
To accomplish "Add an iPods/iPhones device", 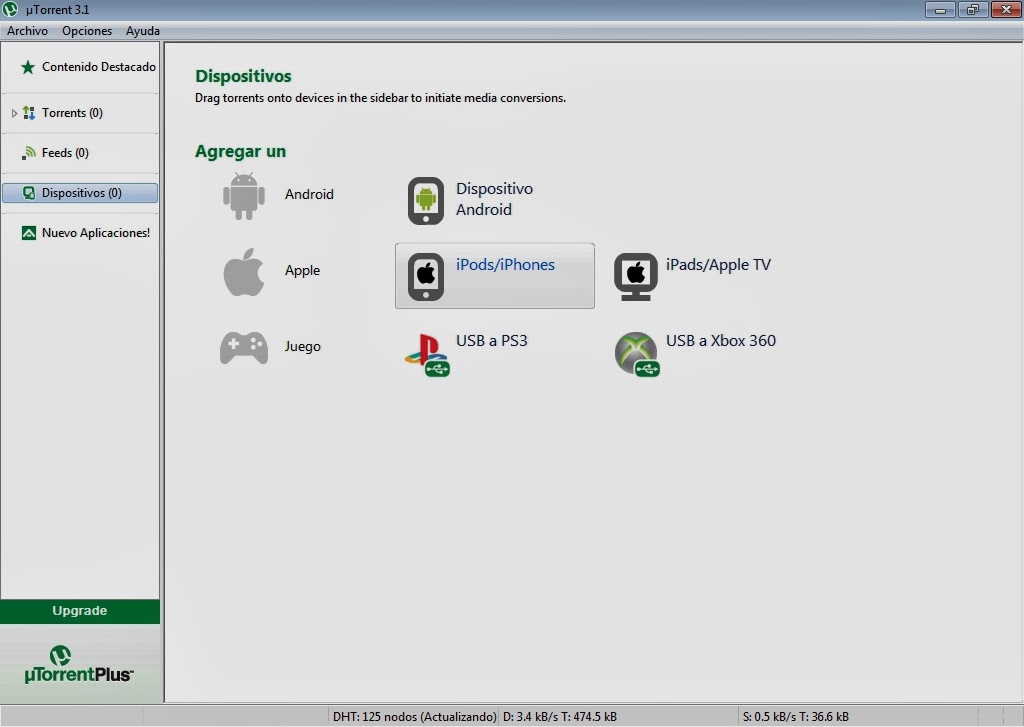I will coord(494,276).
